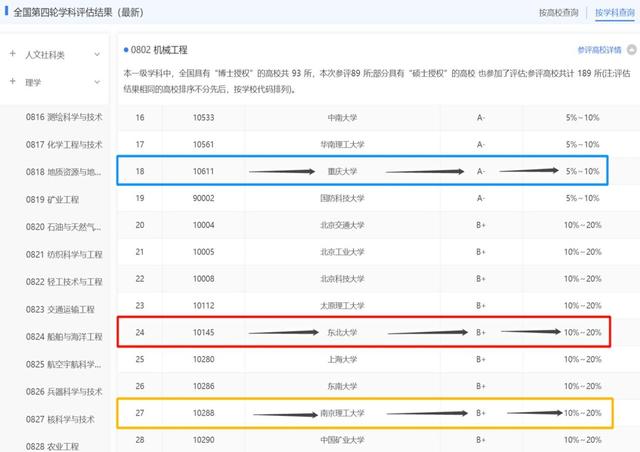Click school code 10561
This screenshot has width=640, height=452.
pyautogui.click(x=203, y=145)
